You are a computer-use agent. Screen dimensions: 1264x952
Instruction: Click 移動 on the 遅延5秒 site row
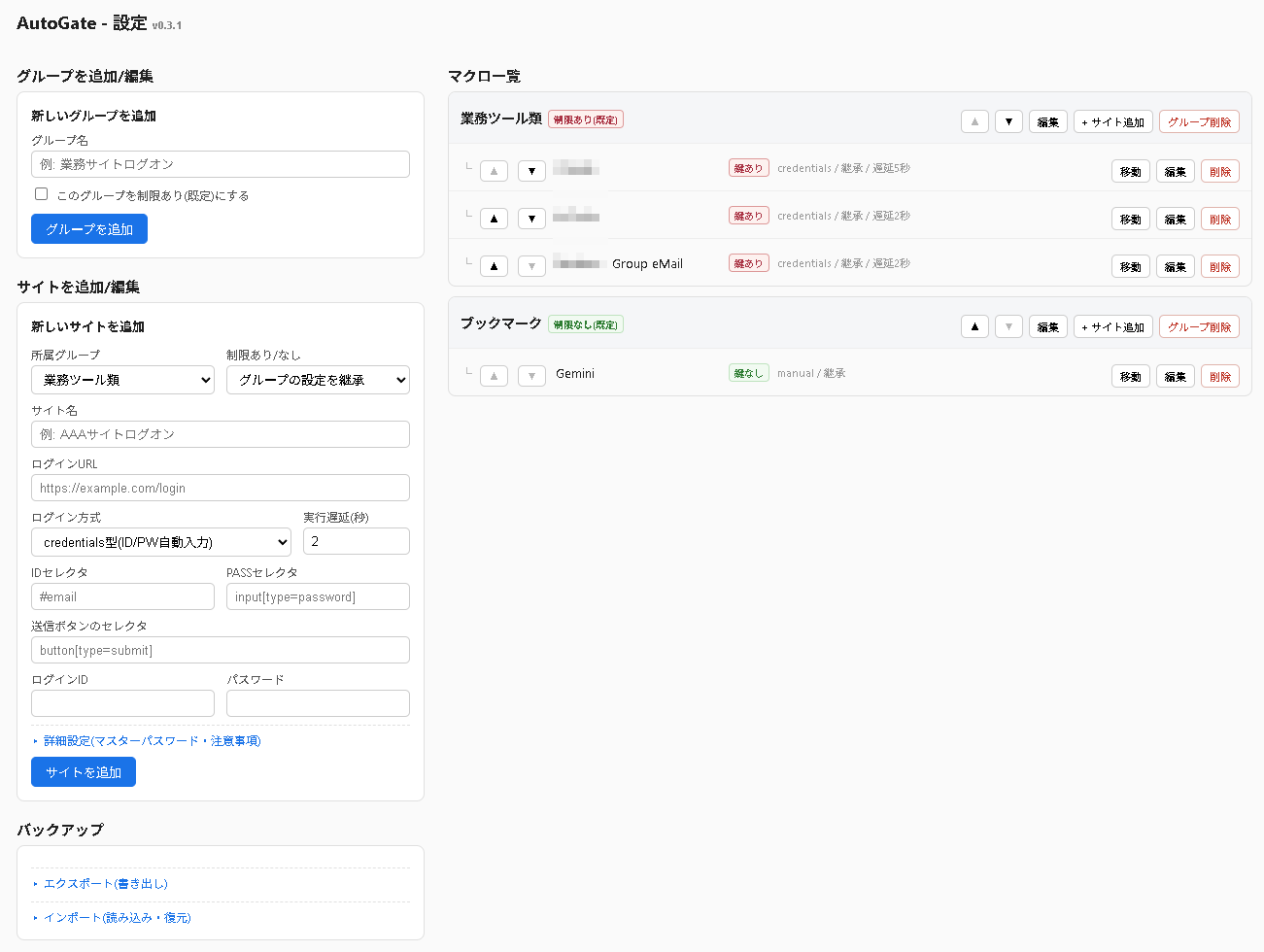tap(1131, 171)
